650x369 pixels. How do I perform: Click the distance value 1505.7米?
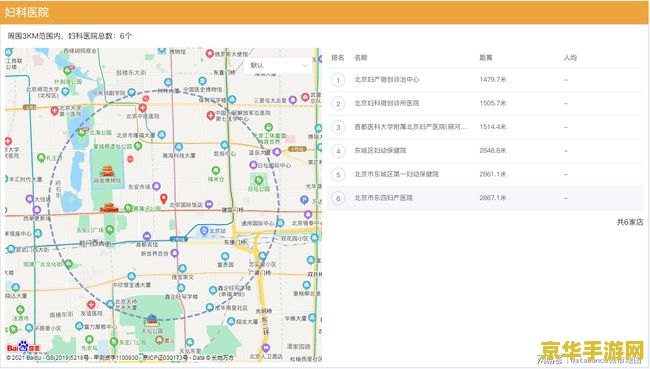tap(493, 103)
